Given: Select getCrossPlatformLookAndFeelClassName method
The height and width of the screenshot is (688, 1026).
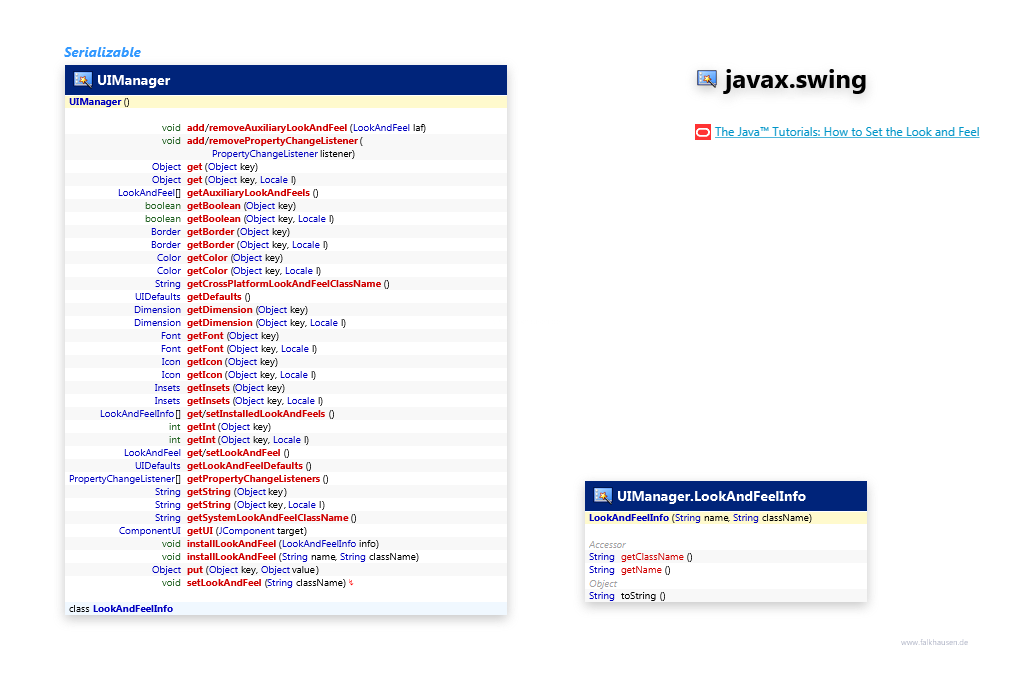Looking at the screenshot, I should coord(284,283).
